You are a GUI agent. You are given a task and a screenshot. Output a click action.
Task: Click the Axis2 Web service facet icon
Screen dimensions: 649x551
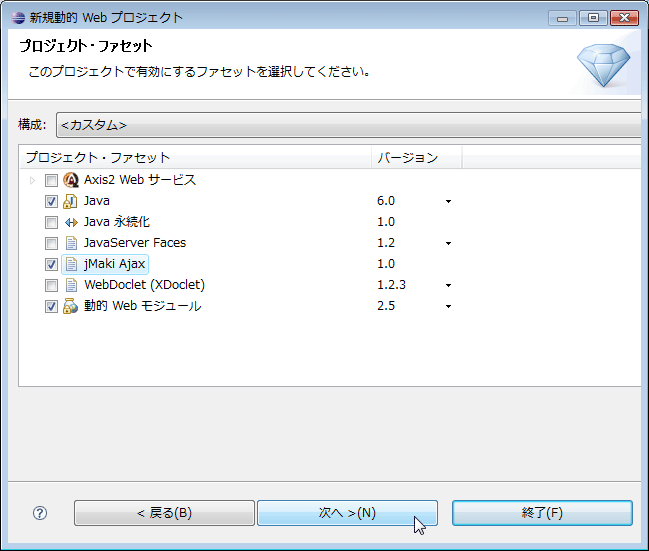click(x=71, y=180)
